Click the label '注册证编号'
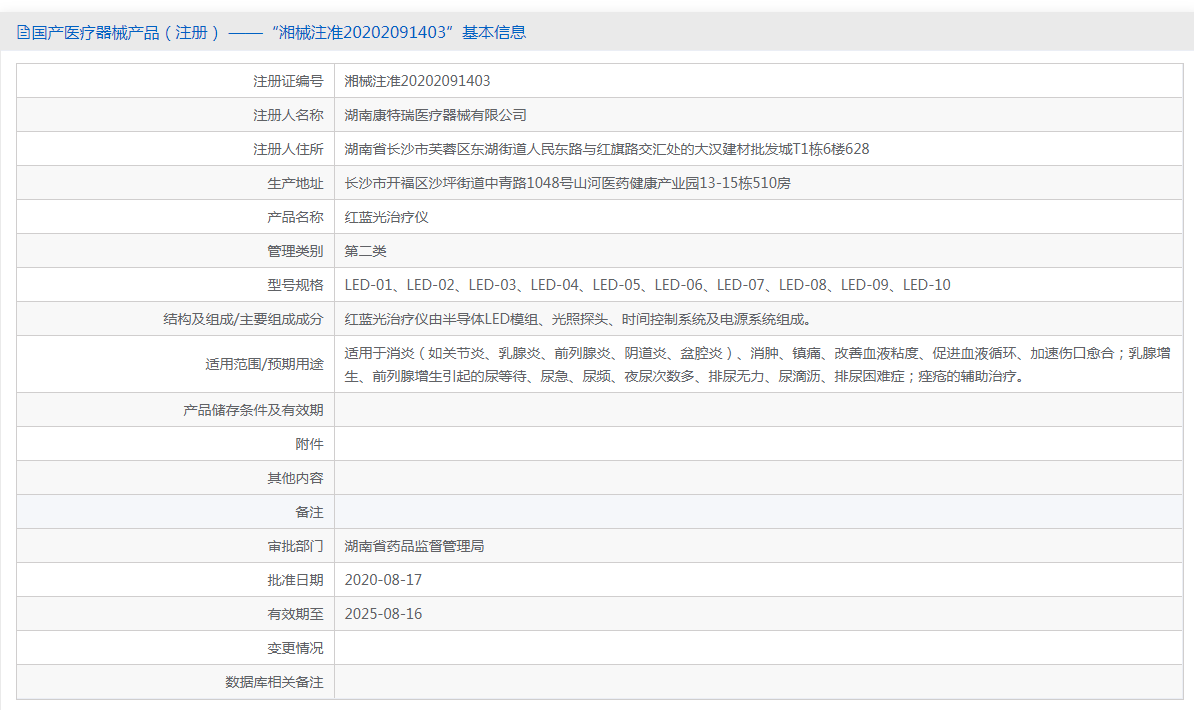 (x=288, y=82)
